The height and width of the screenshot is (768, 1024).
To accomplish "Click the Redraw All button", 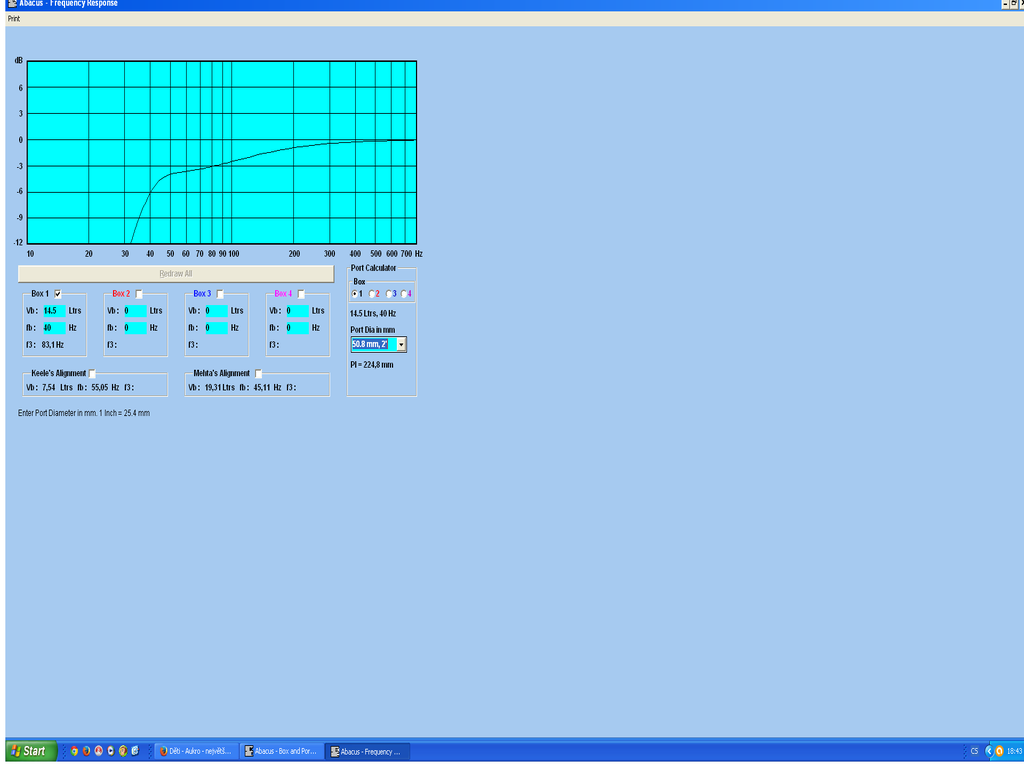I will click(176, 274).
